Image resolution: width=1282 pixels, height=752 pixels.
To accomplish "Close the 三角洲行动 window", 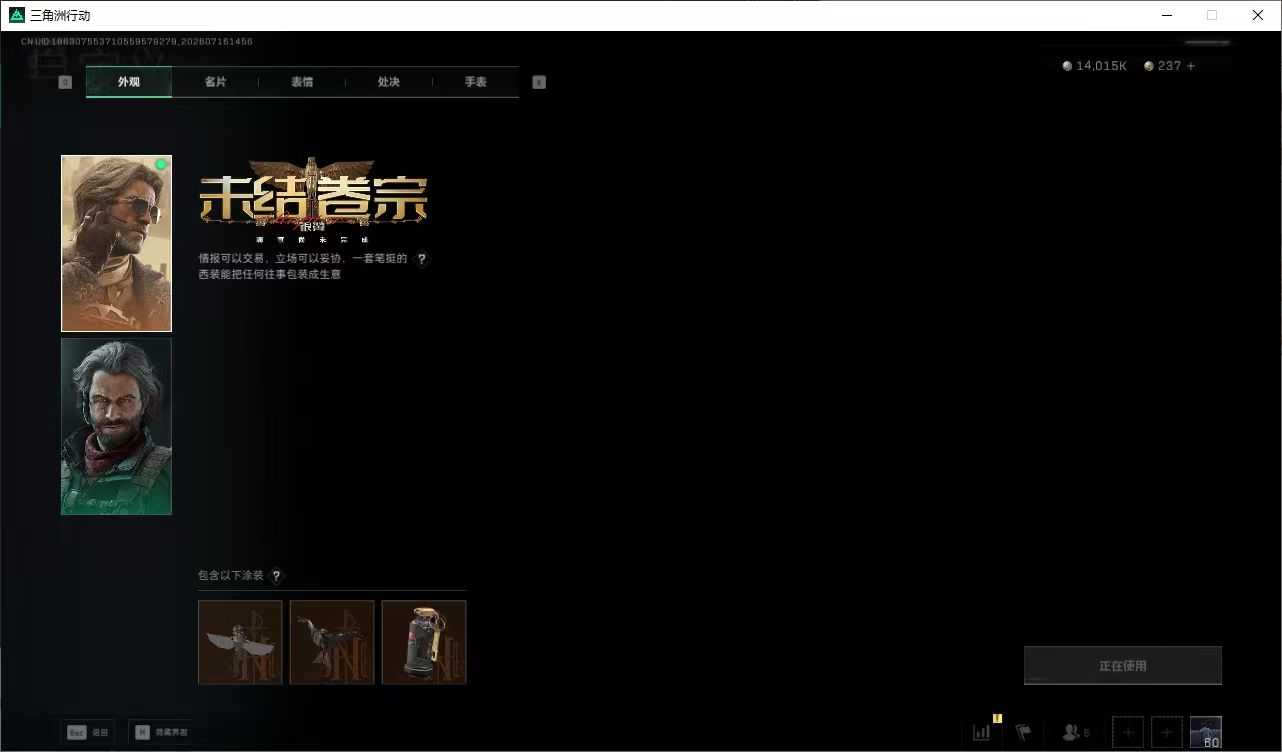I will tap(1258, 15).
